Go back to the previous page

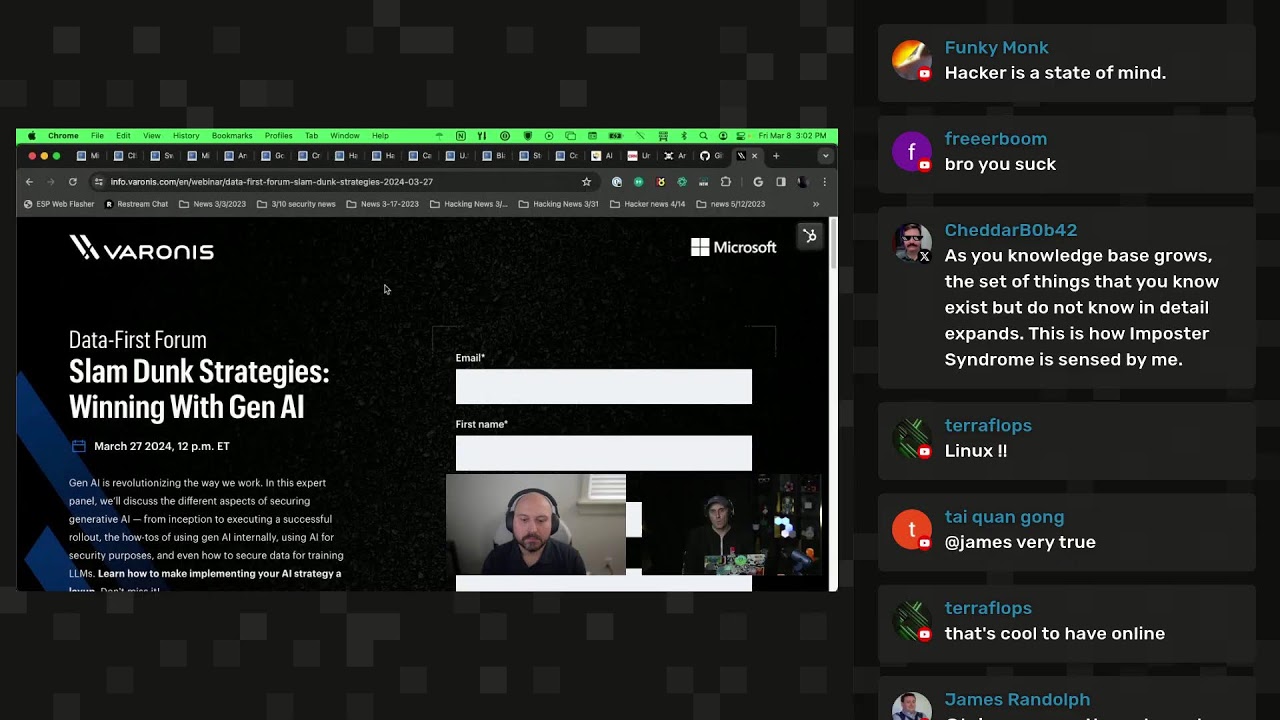[29, 182]
